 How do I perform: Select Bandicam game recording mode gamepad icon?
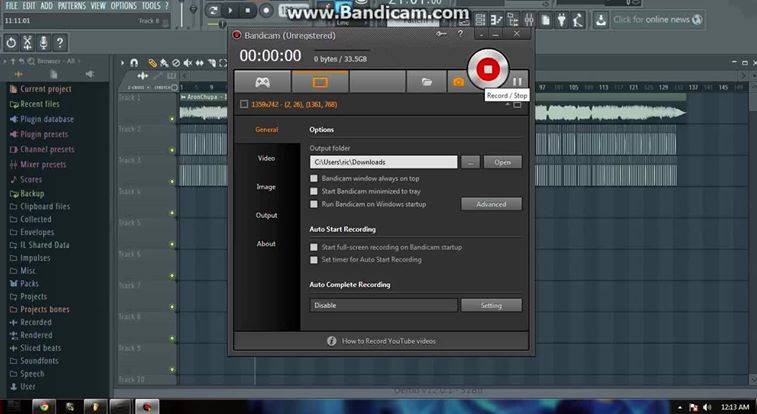click(x=262, y=83)
